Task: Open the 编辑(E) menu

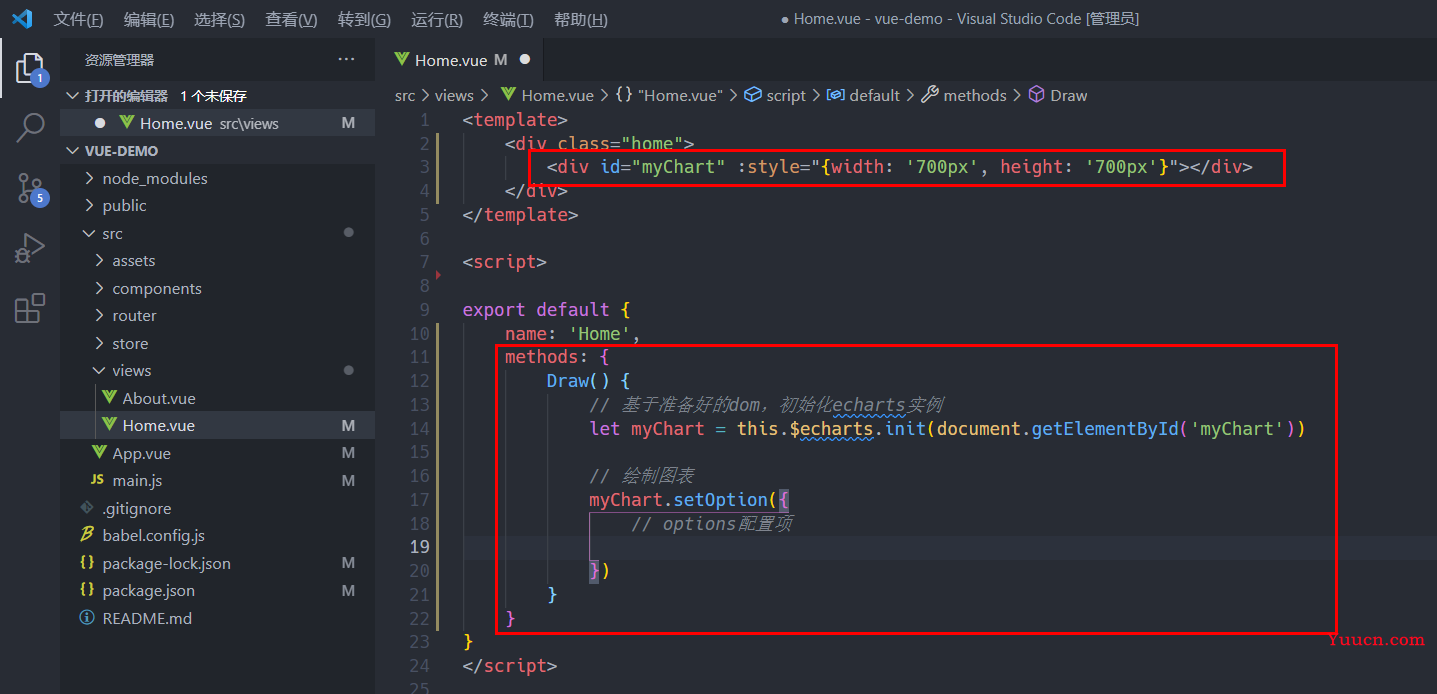Action: [x=148, y=20]
